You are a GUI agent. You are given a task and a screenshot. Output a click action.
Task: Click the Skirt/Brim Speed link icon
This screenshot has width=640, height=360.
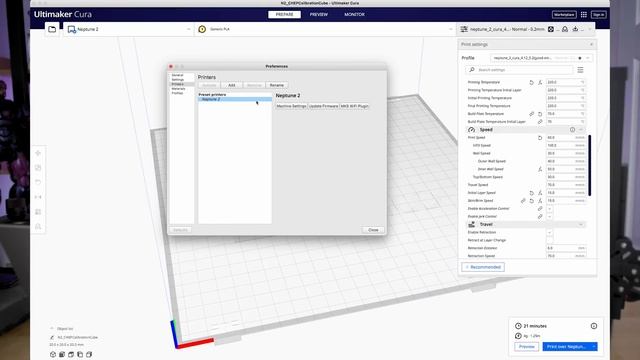tap(523, 201)
